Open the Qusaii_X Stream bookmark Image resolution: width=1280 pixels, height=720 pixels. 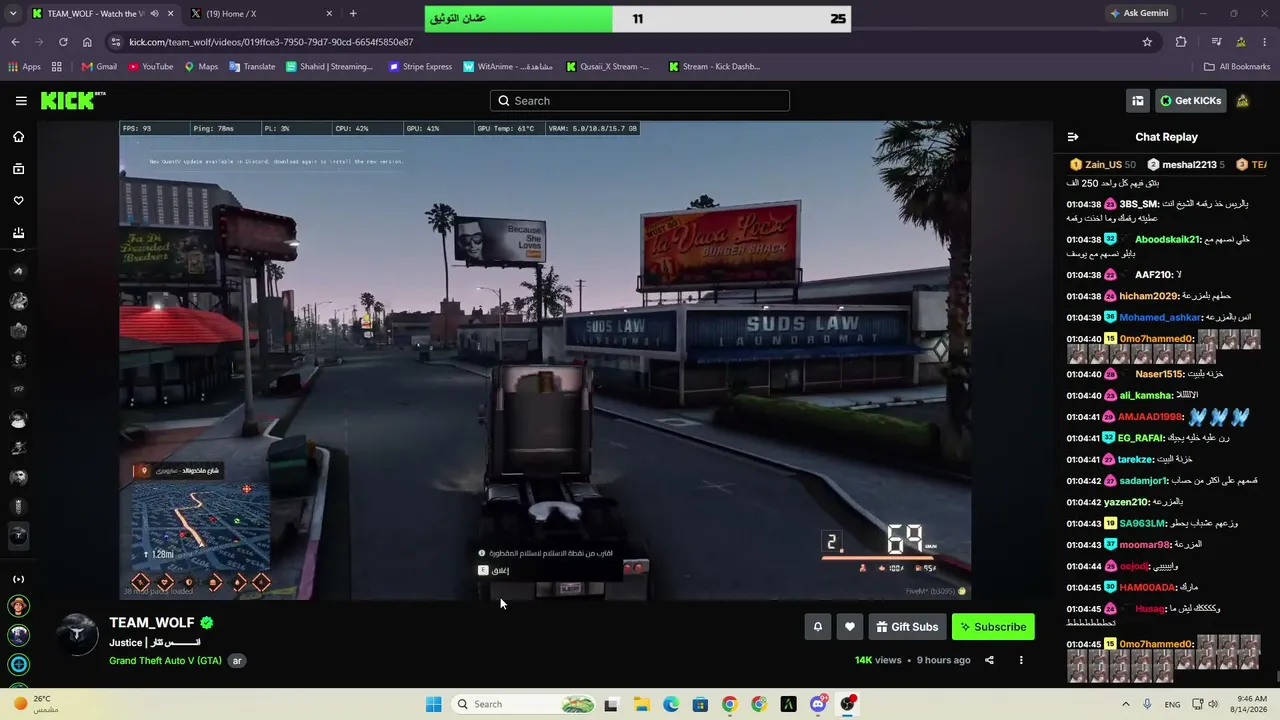[x=608, y=67]
